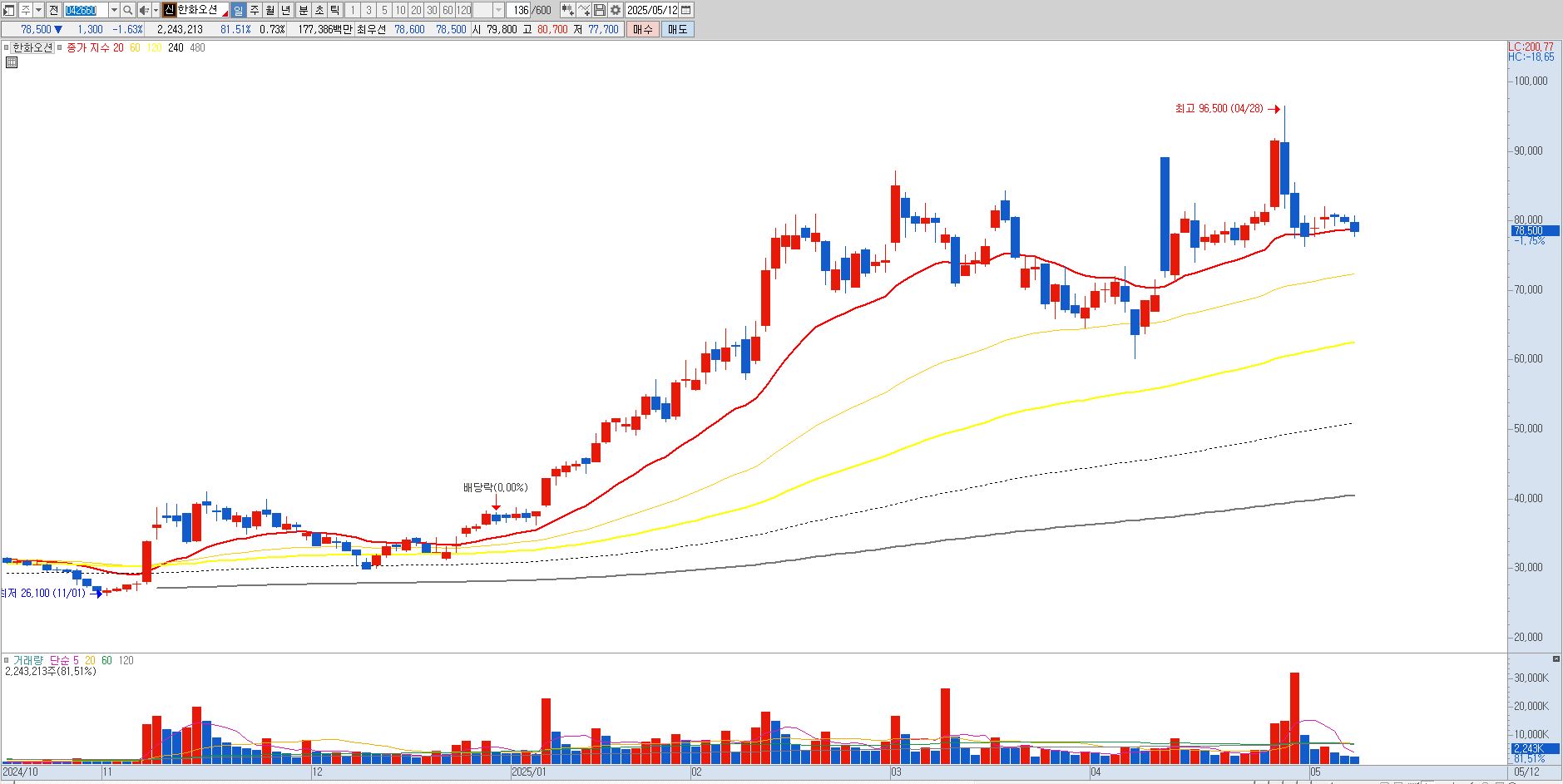Click the 매도 sell button
Image resolution: width=1563 pixels, height=784 pixels.
coord(677,29)
